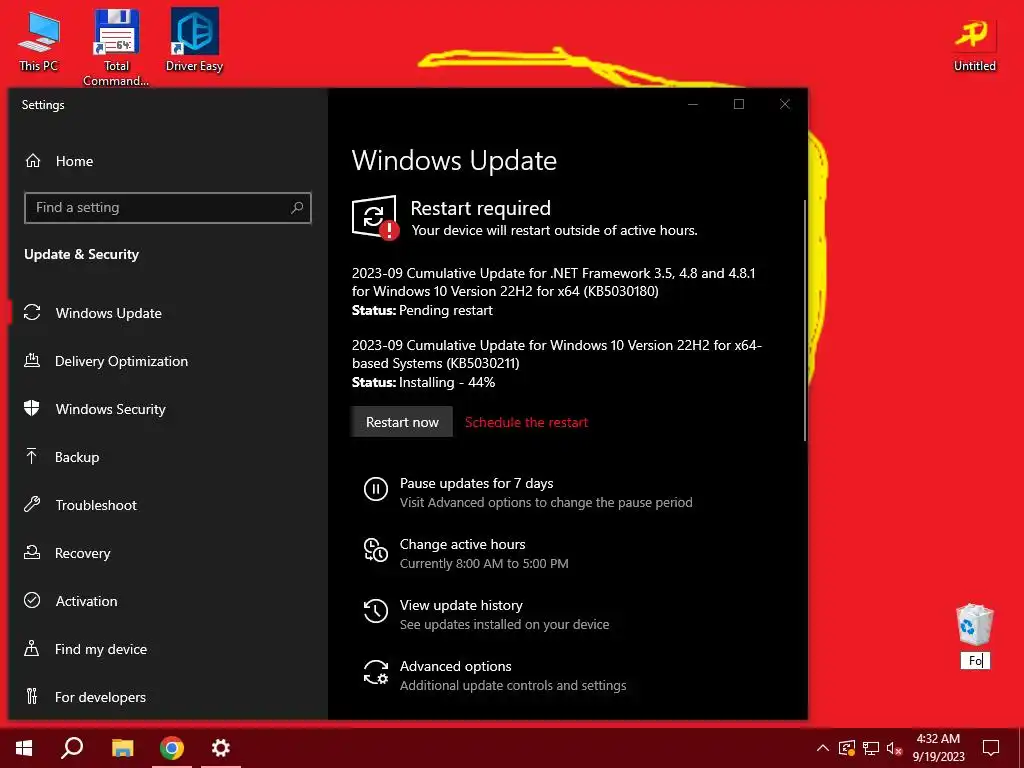The image size is (1024, 768).
Task: Show hidden system tray icons
Action: point(823,748)
